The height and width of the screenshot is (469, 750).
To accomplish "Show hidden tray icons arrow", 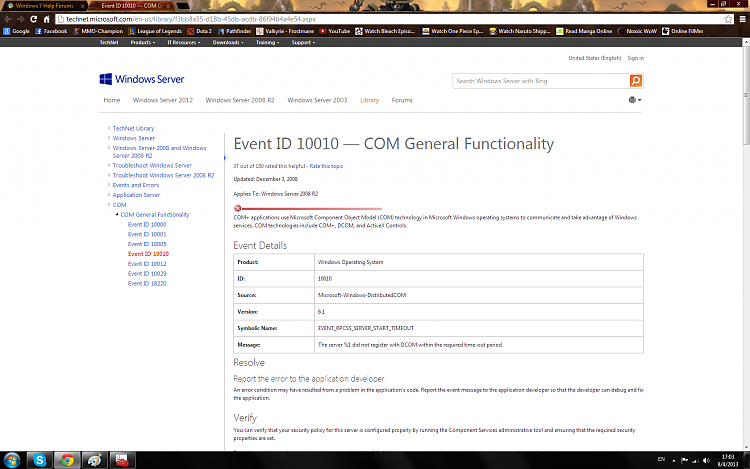I will click(x=673, y=461).
